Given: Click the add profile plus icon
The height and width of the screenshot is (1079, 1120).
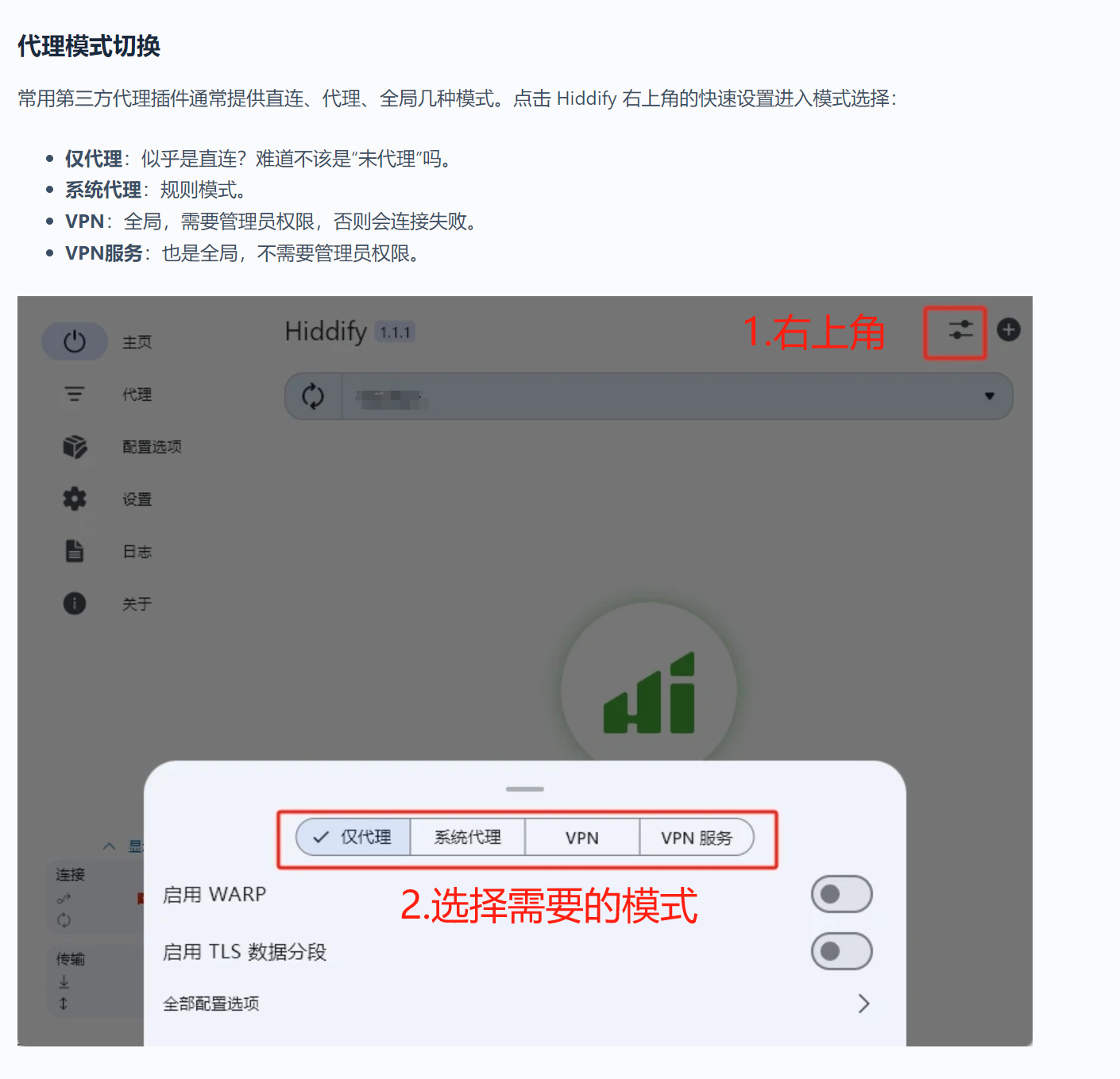Looking at the screenshot, I should (1008, 329).
